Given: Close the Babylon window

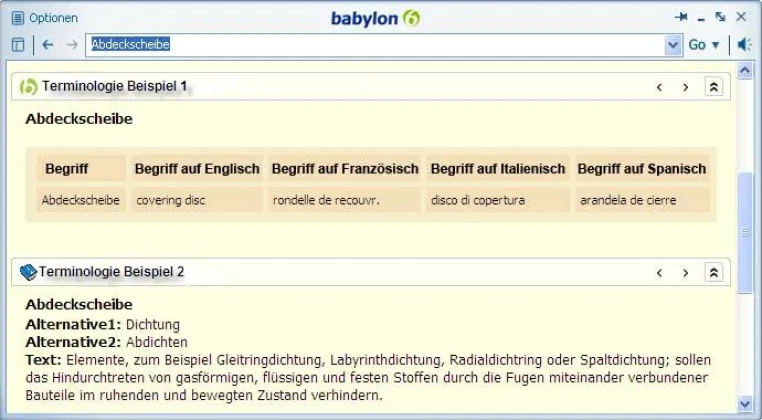Looking at the screenshot, I should [741, 17].
